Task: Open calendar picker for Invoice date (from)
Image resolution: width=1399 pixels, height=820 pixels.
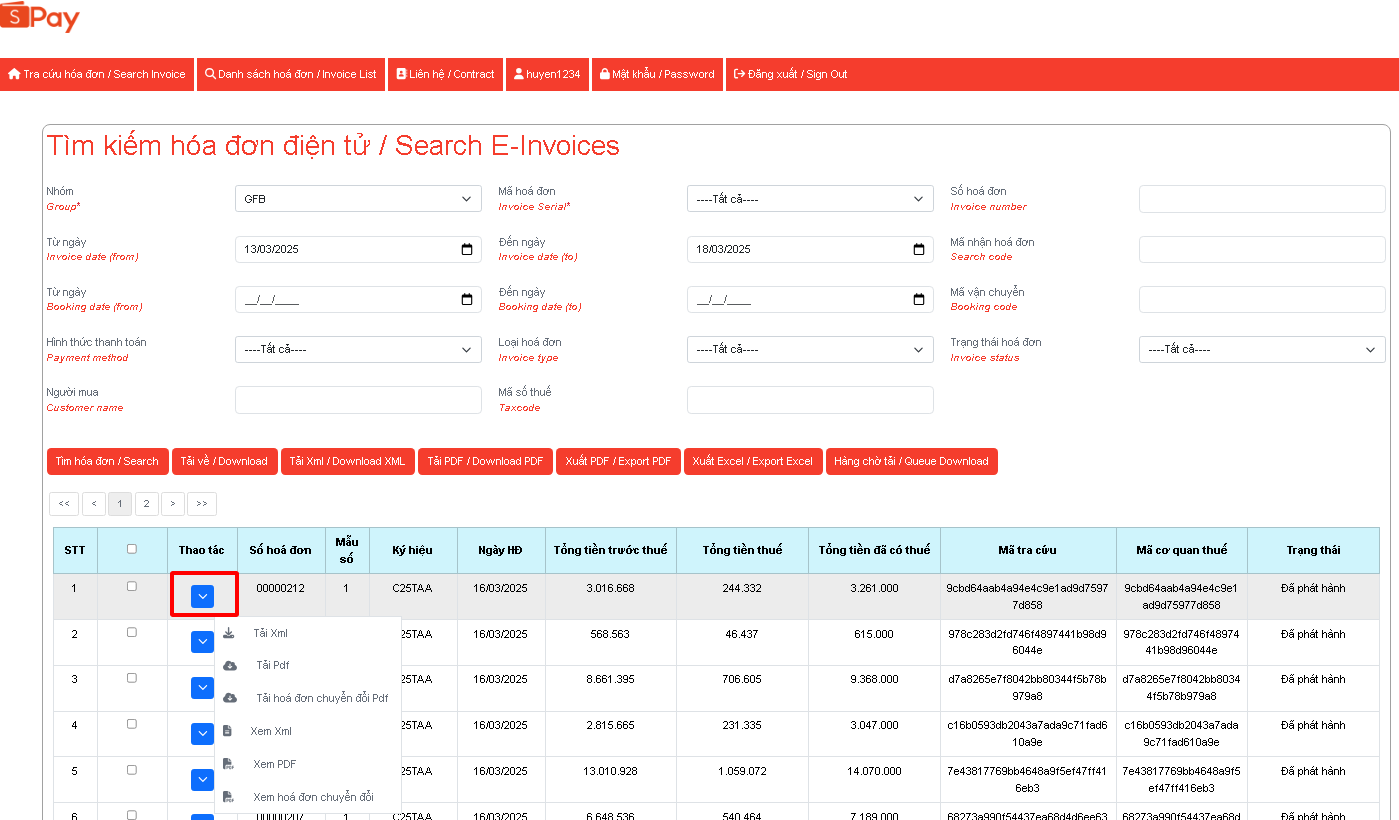Action: (467, 249)
